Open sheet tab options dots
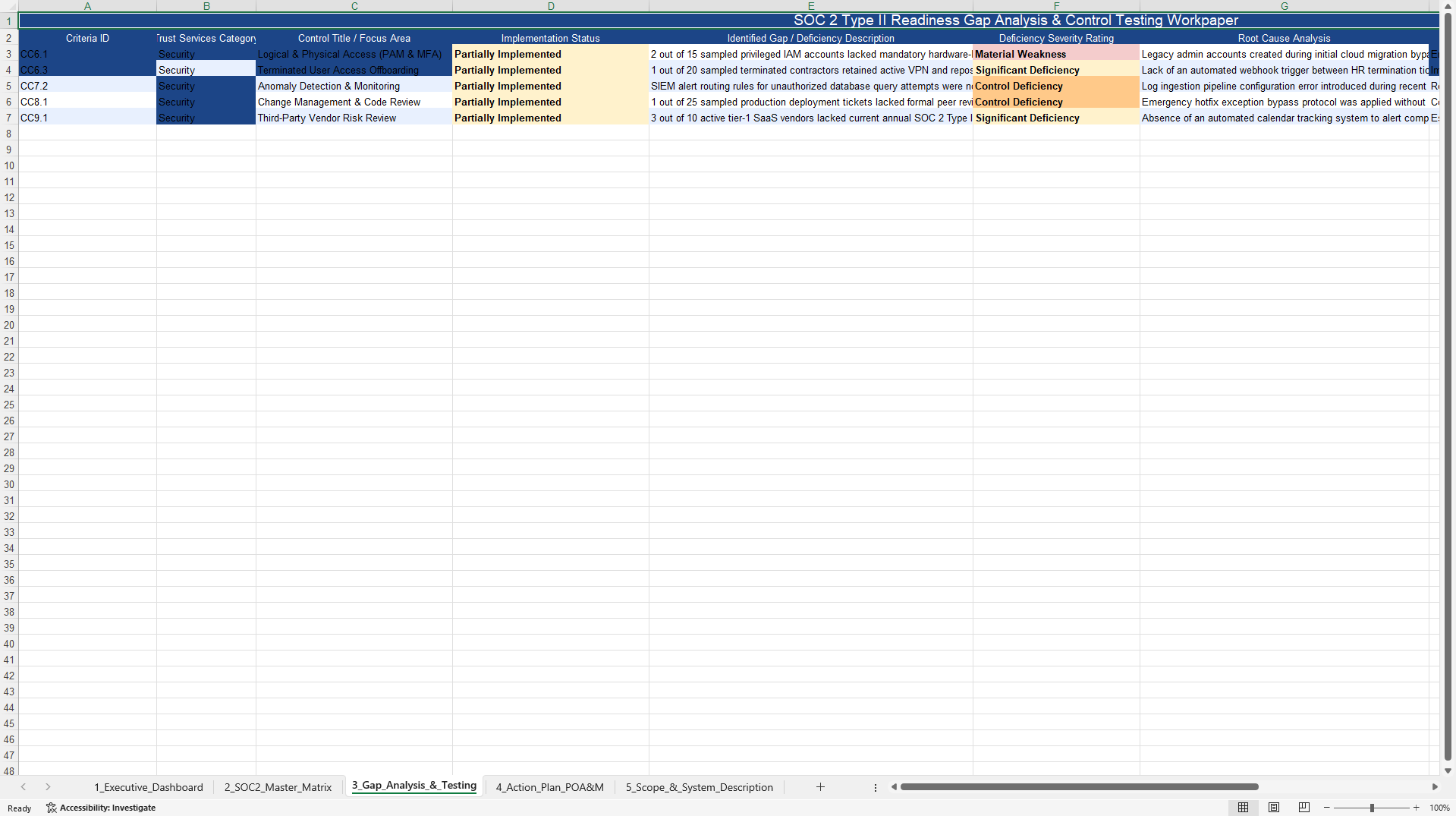 875,787
